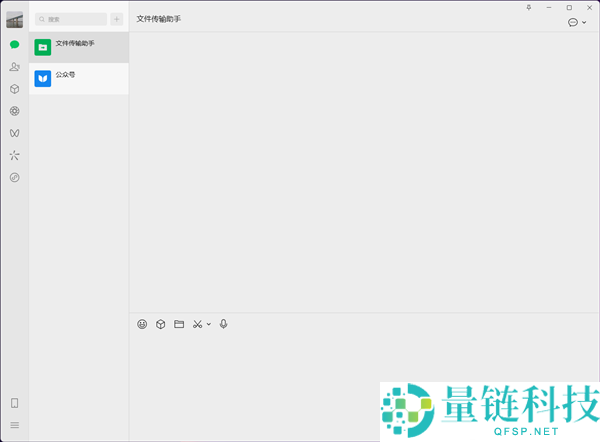This screenshot has width=600, height=442.
Task: Open favorites cube in chat toolbar
Action: [160, 324]
